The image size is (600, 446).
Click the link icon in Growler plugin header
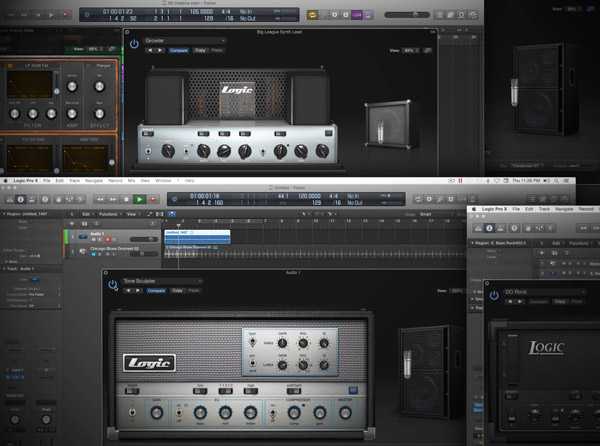coord(428,50)
